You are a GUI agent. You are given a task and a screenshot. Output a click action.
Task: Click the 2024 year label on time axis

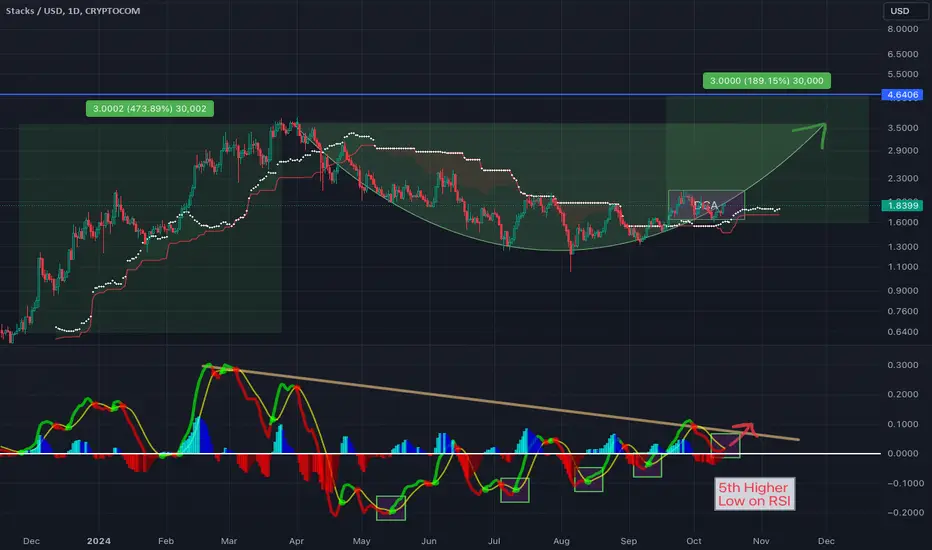click(x=99, y=540)
